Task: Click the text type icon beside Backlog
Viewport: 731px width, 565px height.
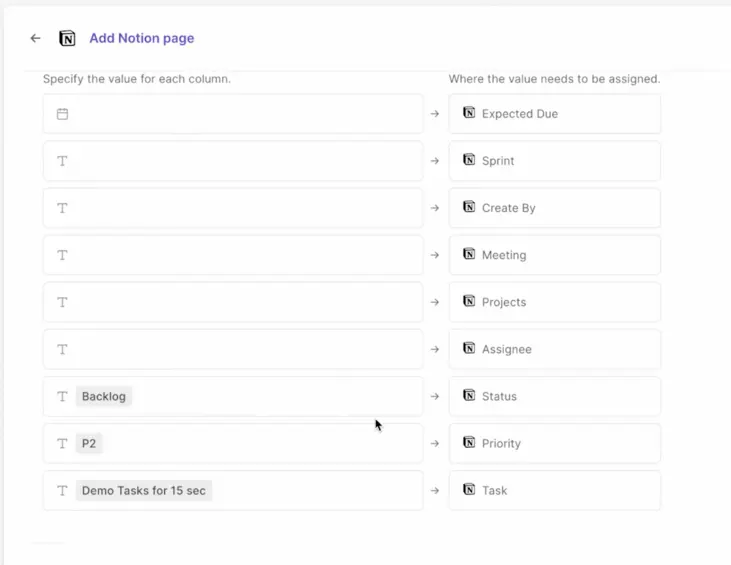Action: click(x=62, y=396)
